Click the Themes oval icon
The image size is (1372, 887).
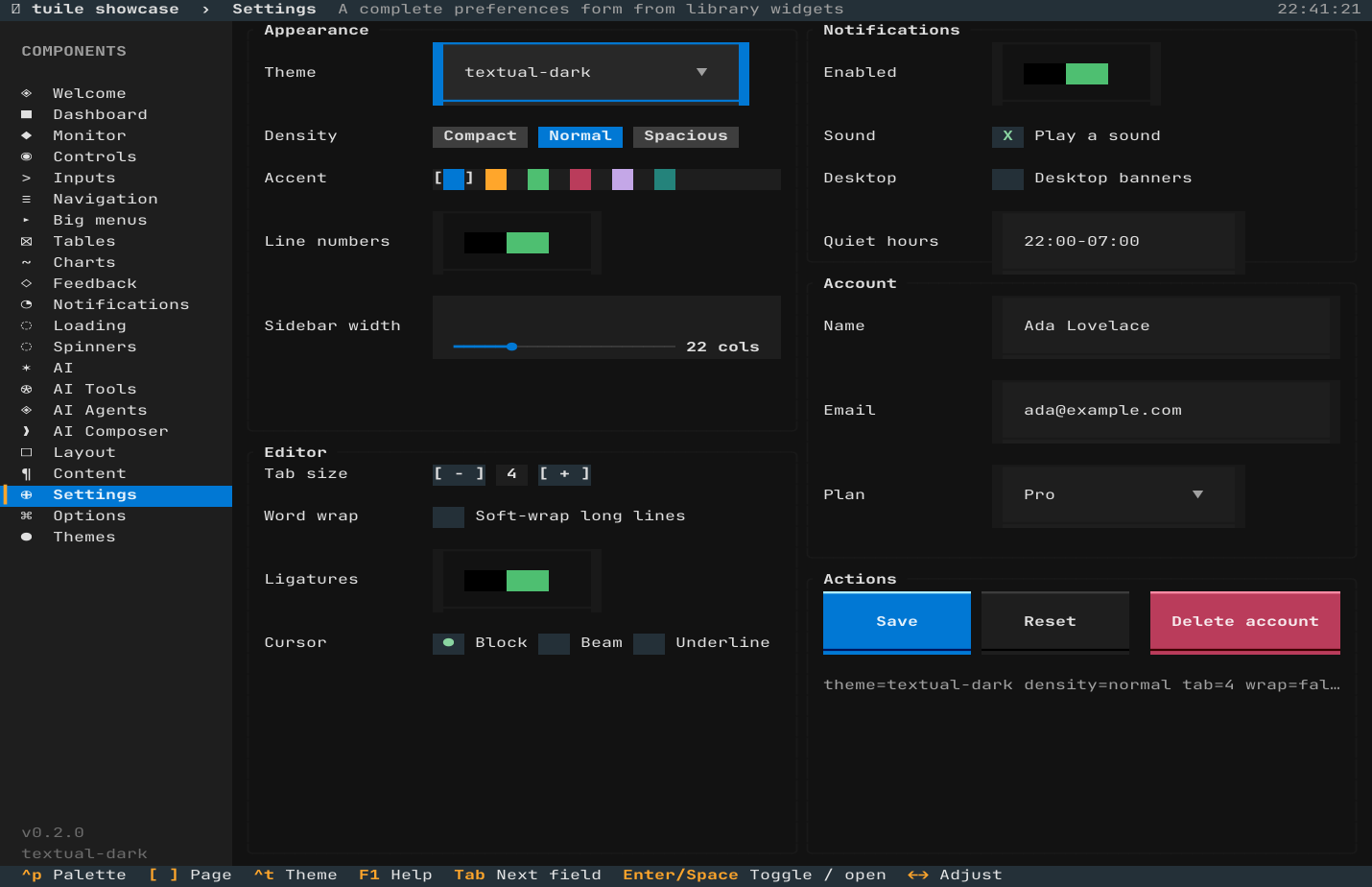27,537
